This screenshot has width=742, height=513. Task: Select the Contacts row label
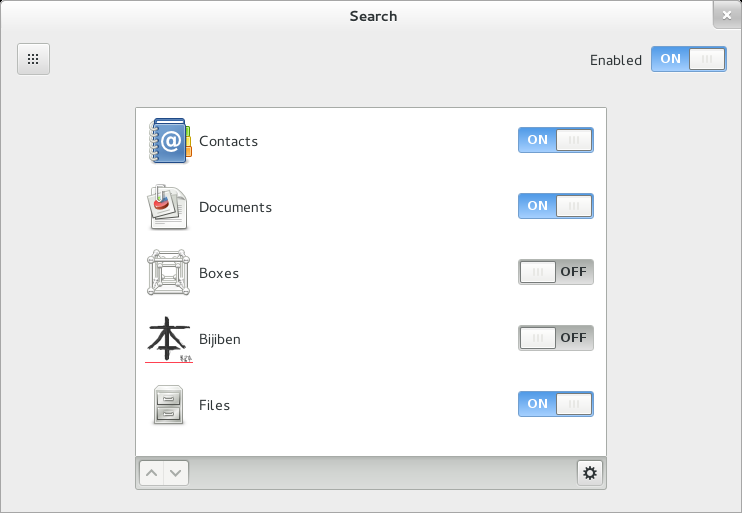(229, 141)
